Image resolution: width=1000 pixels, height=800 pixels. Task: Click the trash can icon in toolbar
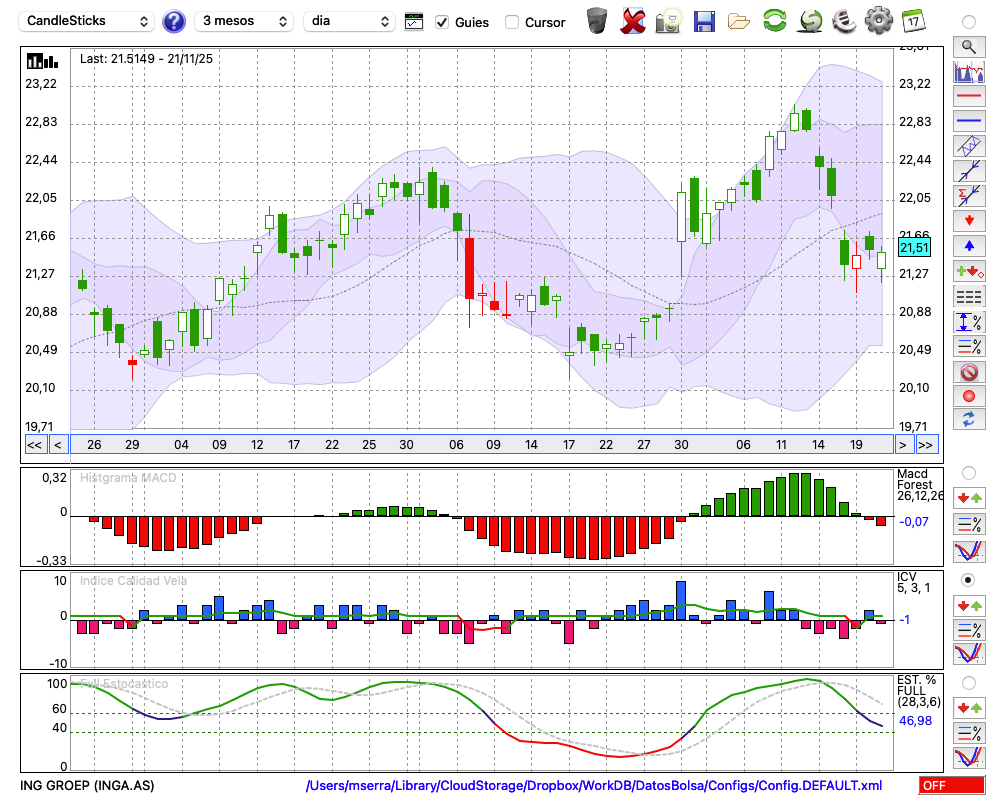point(597,20)
